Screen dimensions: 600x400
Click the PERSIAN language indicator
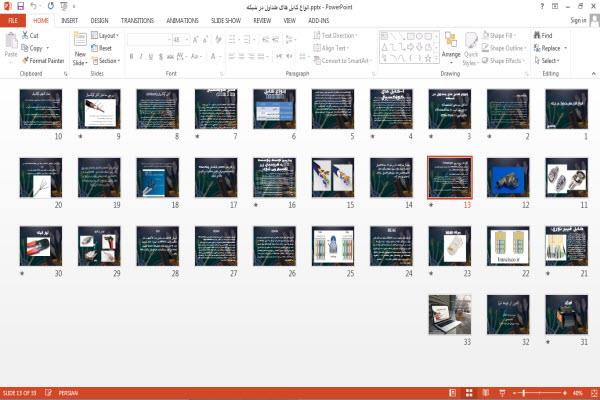(x=68, y=393)
